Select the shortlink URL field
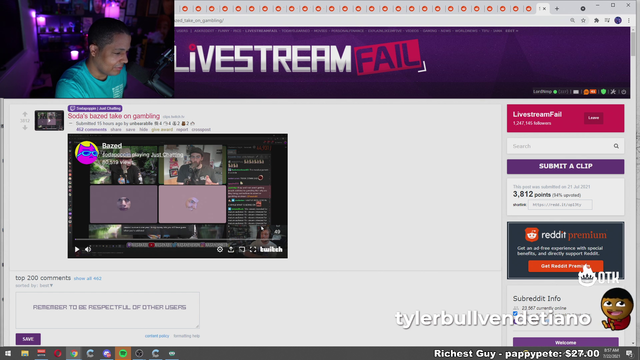Image resolution: width=640 pixels, height=360 pixels. coord(560,205)
